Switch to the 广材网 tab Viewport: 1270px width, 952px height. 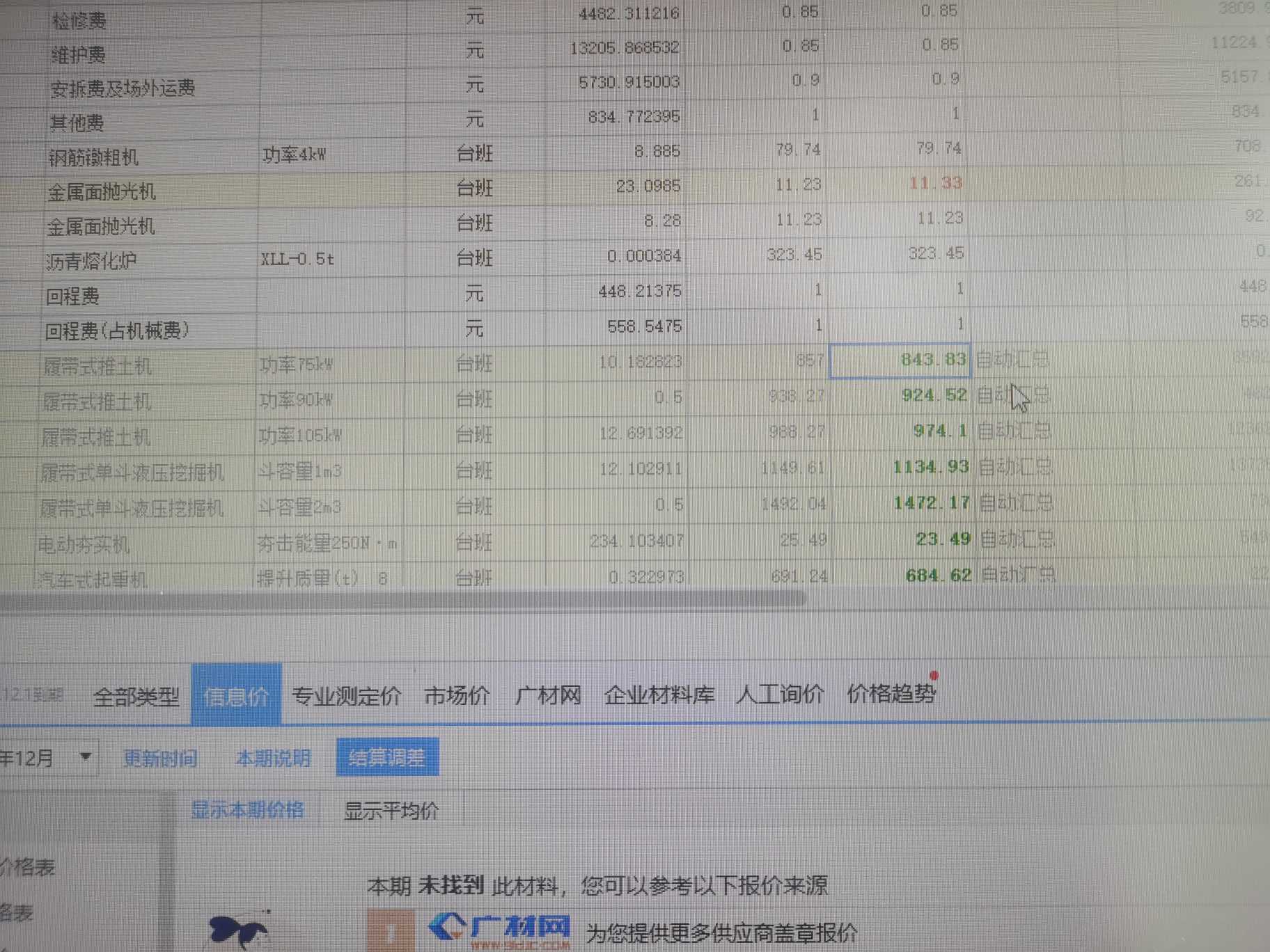[x=548, y=695]
